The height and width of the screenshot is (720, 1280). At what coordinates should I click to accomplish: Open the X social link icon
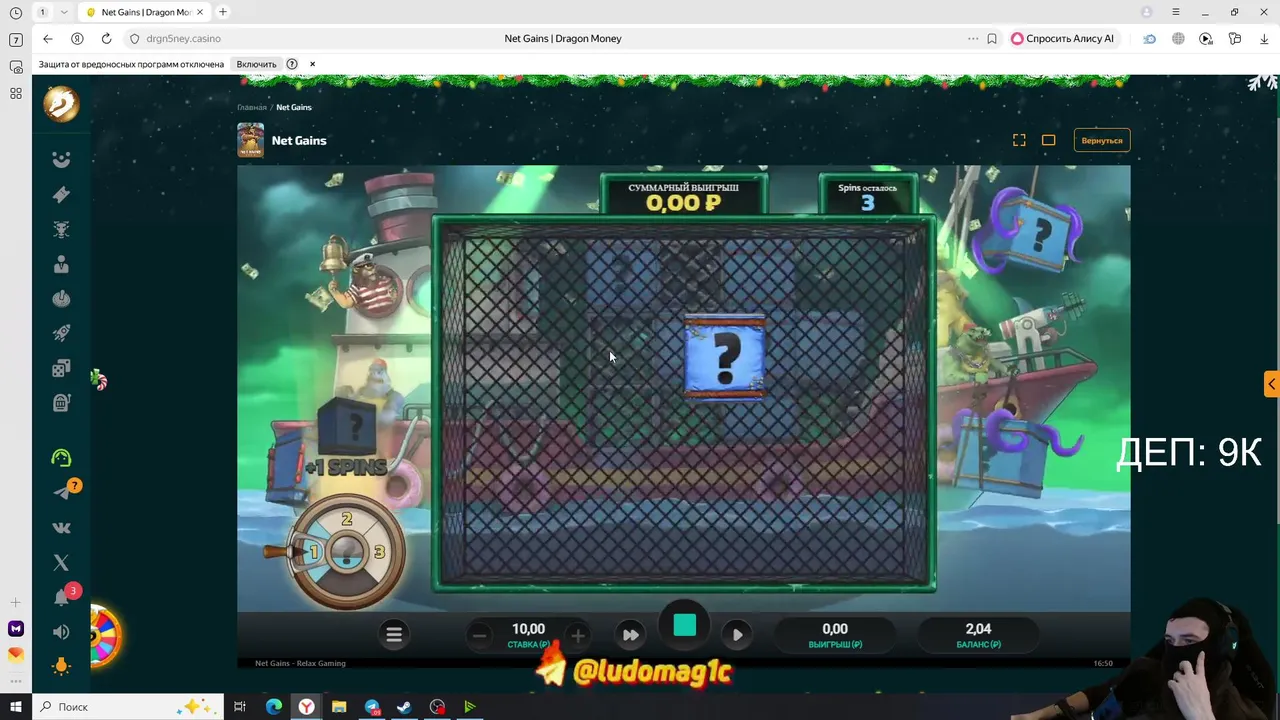coord(61,562)
